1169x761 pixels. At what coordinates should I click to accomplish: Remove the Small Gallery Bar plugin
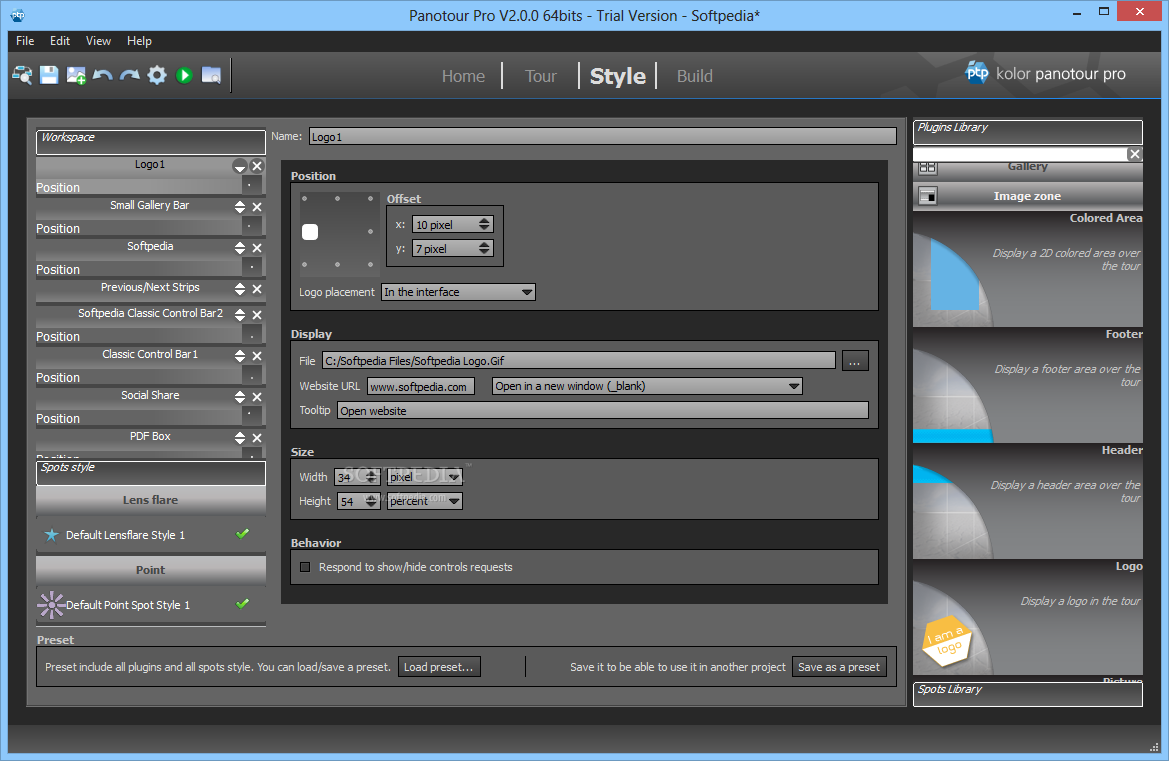[x=256, y=207]
